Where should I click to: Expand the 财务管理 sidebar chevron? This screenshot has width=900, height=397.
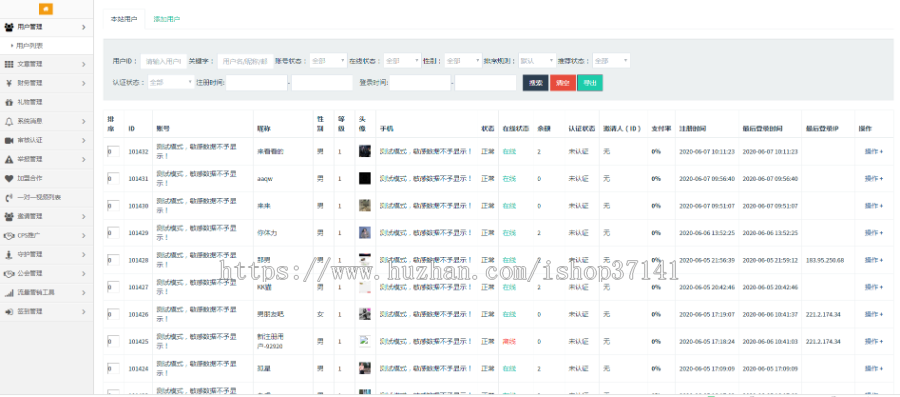click(x=84, y=83)
